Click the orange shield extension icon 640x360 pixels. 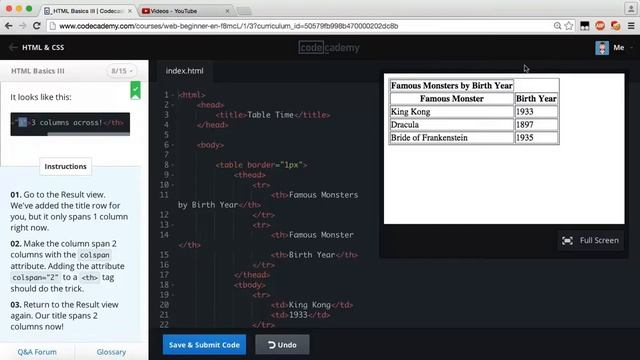pyautogui.click(x=616, y=26)
